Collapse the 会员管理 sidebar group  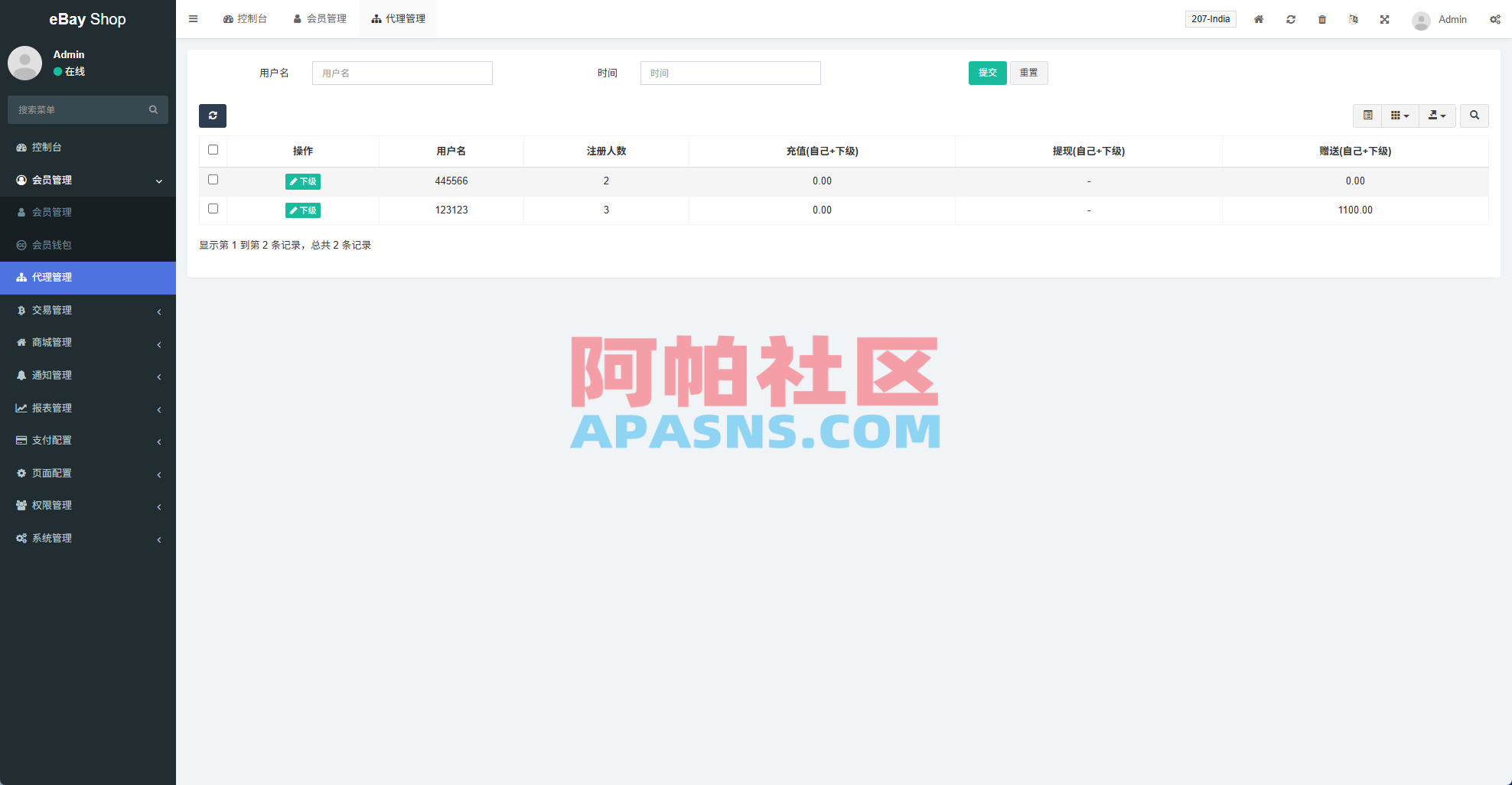click(88, 180)
